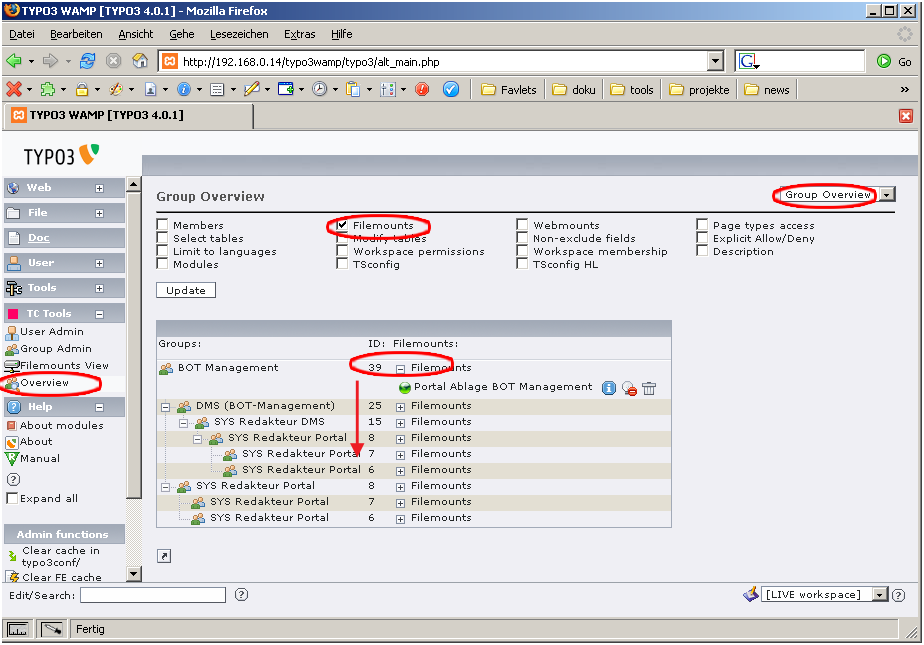
Task: Toggle the Expand all checkbox
Action: point(12,498)
